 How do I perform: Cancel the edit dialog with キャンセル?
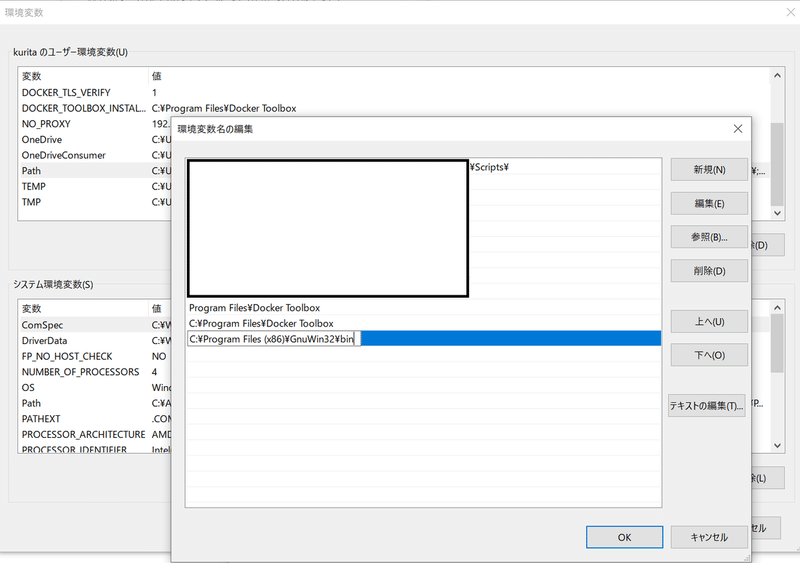click(x=709, y=537)
